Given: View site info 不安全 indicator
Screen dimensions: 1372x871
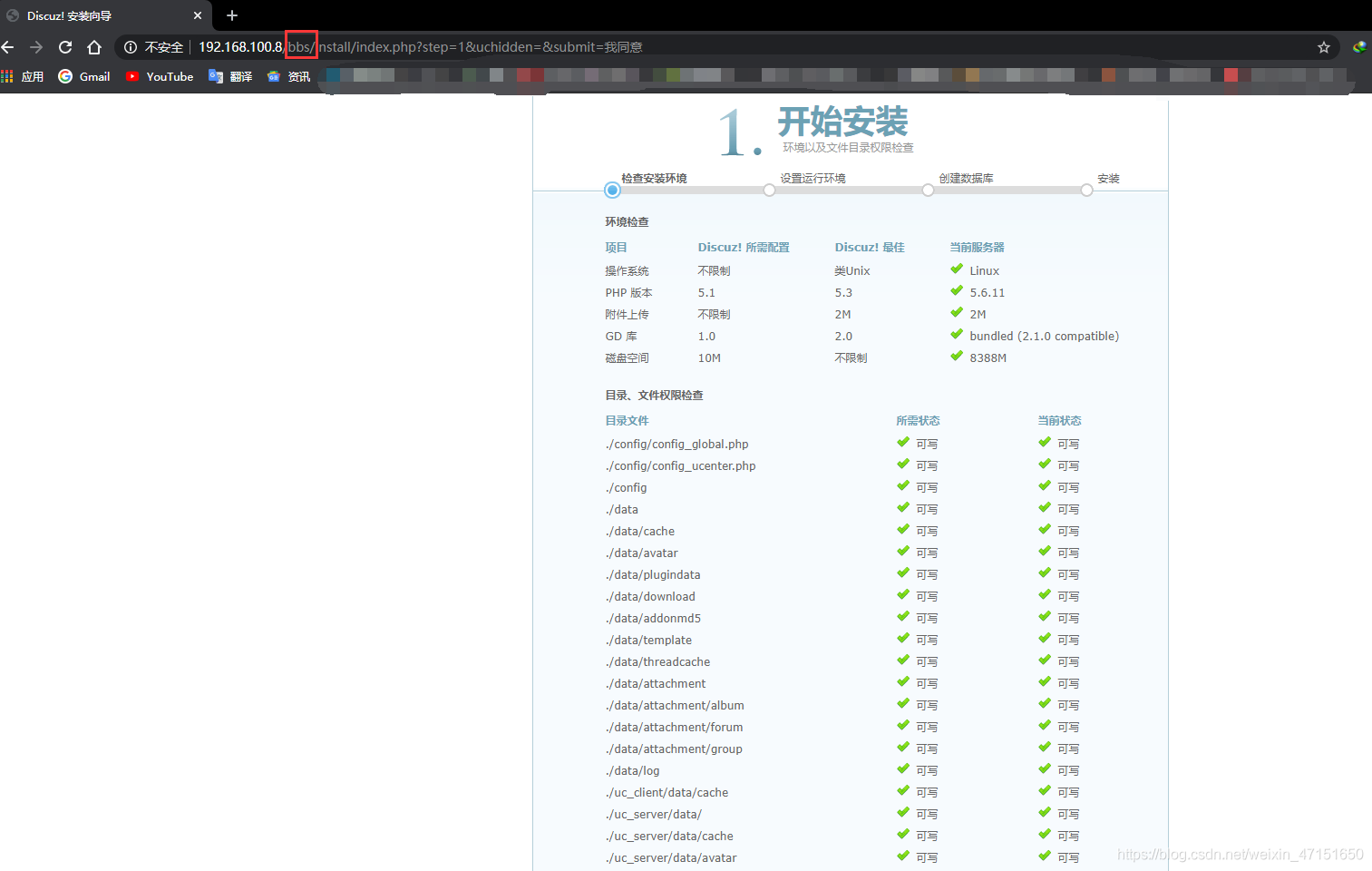Looking at the screenshot, I should coord(153,47).
